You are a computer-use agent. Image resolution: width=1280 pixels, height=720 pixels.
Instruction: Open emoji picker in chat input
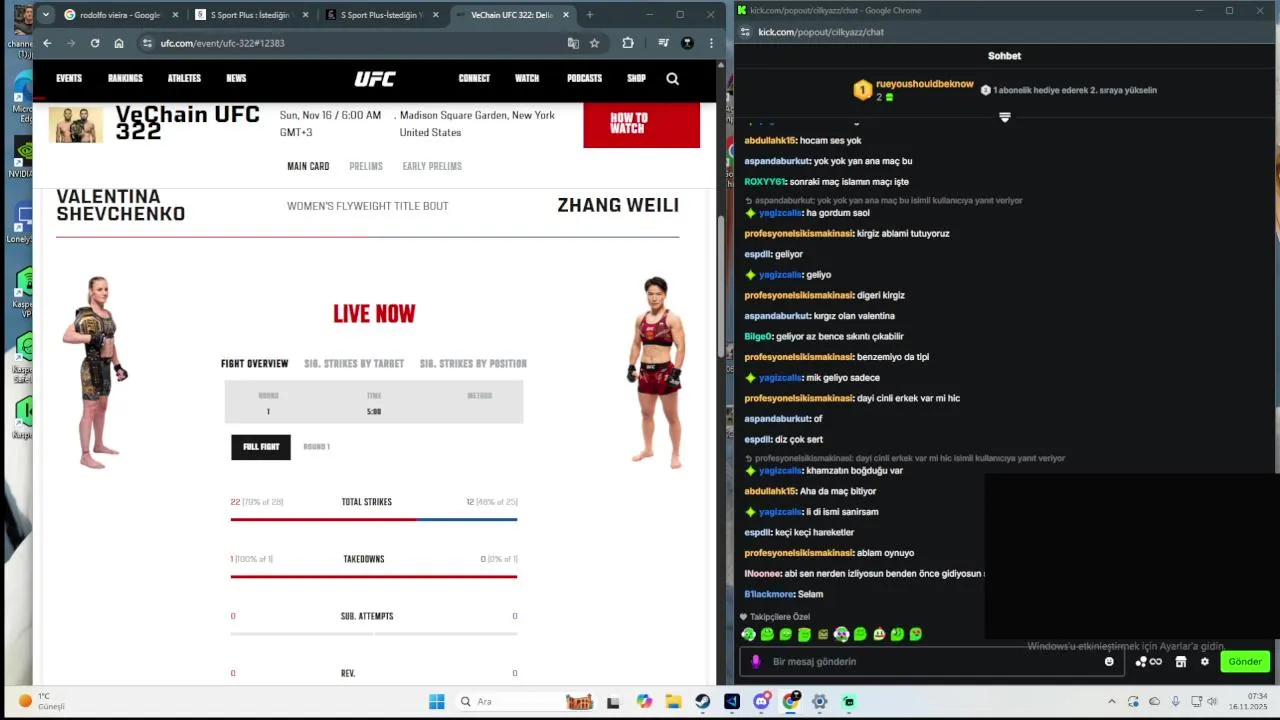pyautogui.click(x=1109, y=661)
